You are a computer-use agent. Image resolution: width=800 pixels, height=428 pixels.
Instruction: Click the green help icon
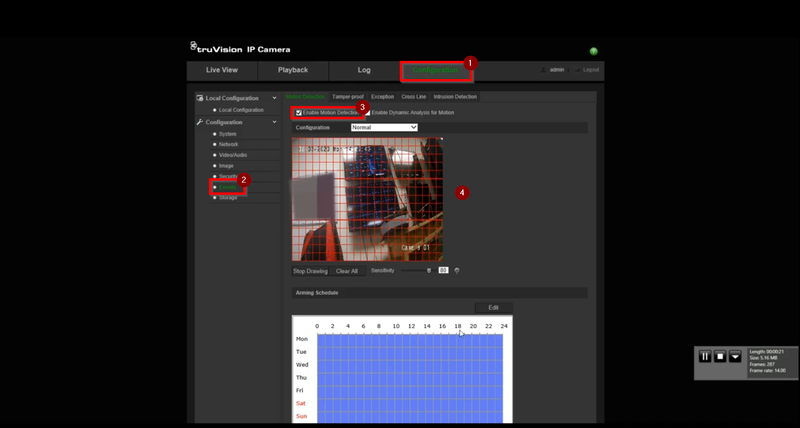[593, 51]
